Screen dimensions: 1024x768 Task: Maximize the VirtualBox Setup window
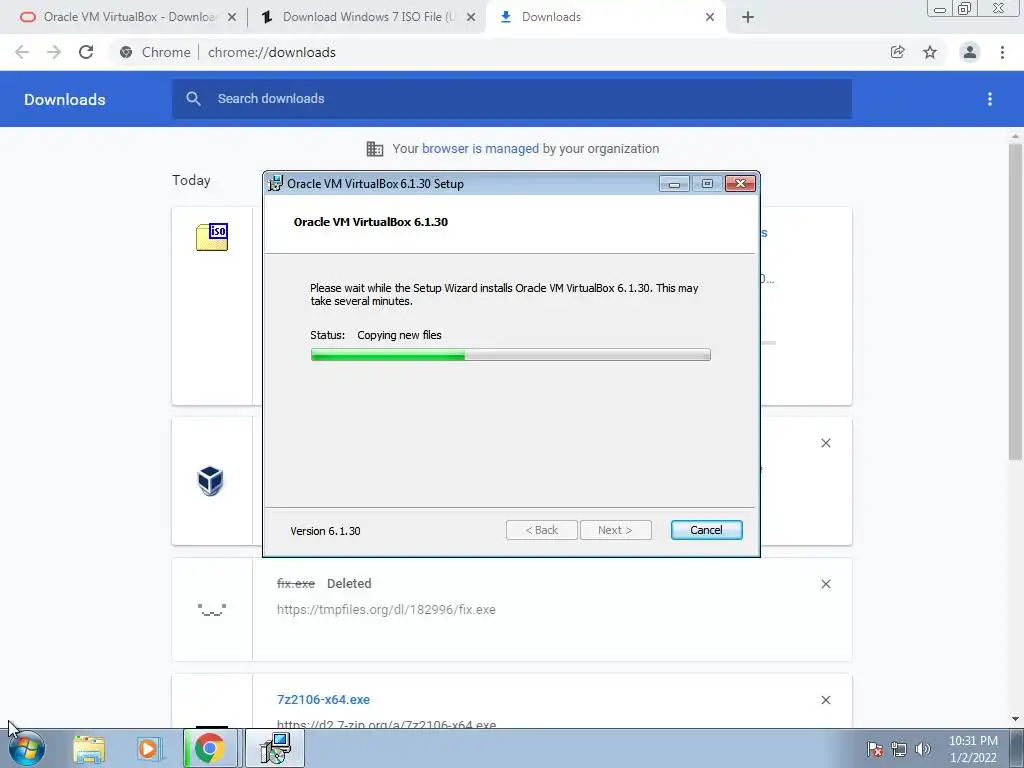point(707,184)
